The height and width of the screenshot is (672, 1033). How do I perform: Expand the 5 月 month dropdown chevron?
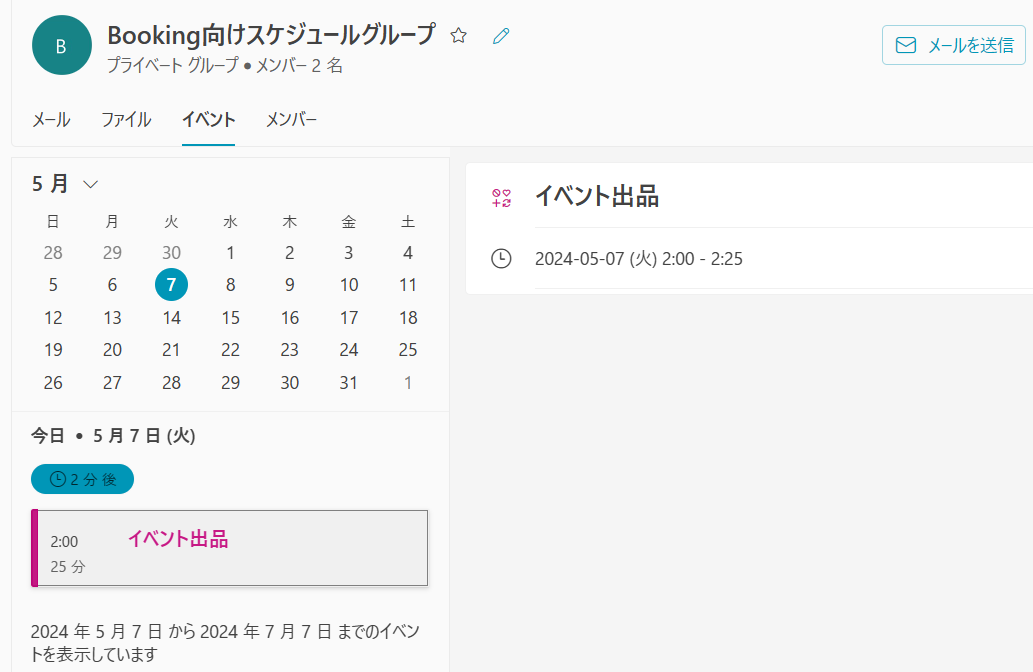tap(91, 184)
